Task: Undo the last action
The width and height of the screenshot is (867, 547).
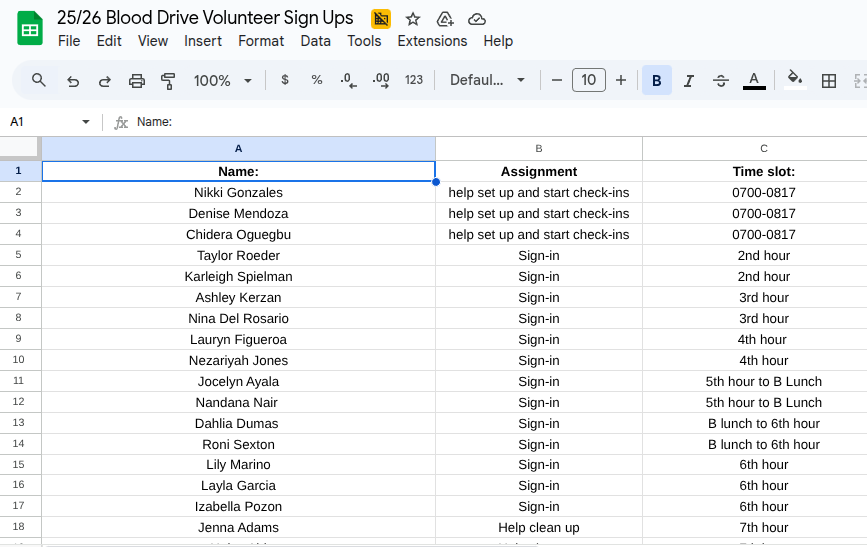Action: [x=73, y=80]
